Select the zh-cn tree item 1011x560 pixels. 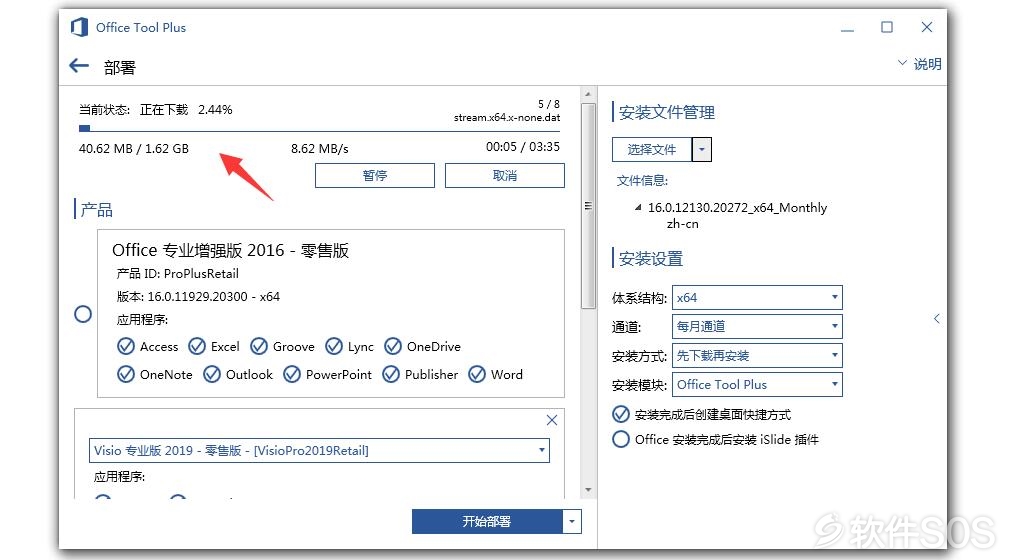(682, 224)
